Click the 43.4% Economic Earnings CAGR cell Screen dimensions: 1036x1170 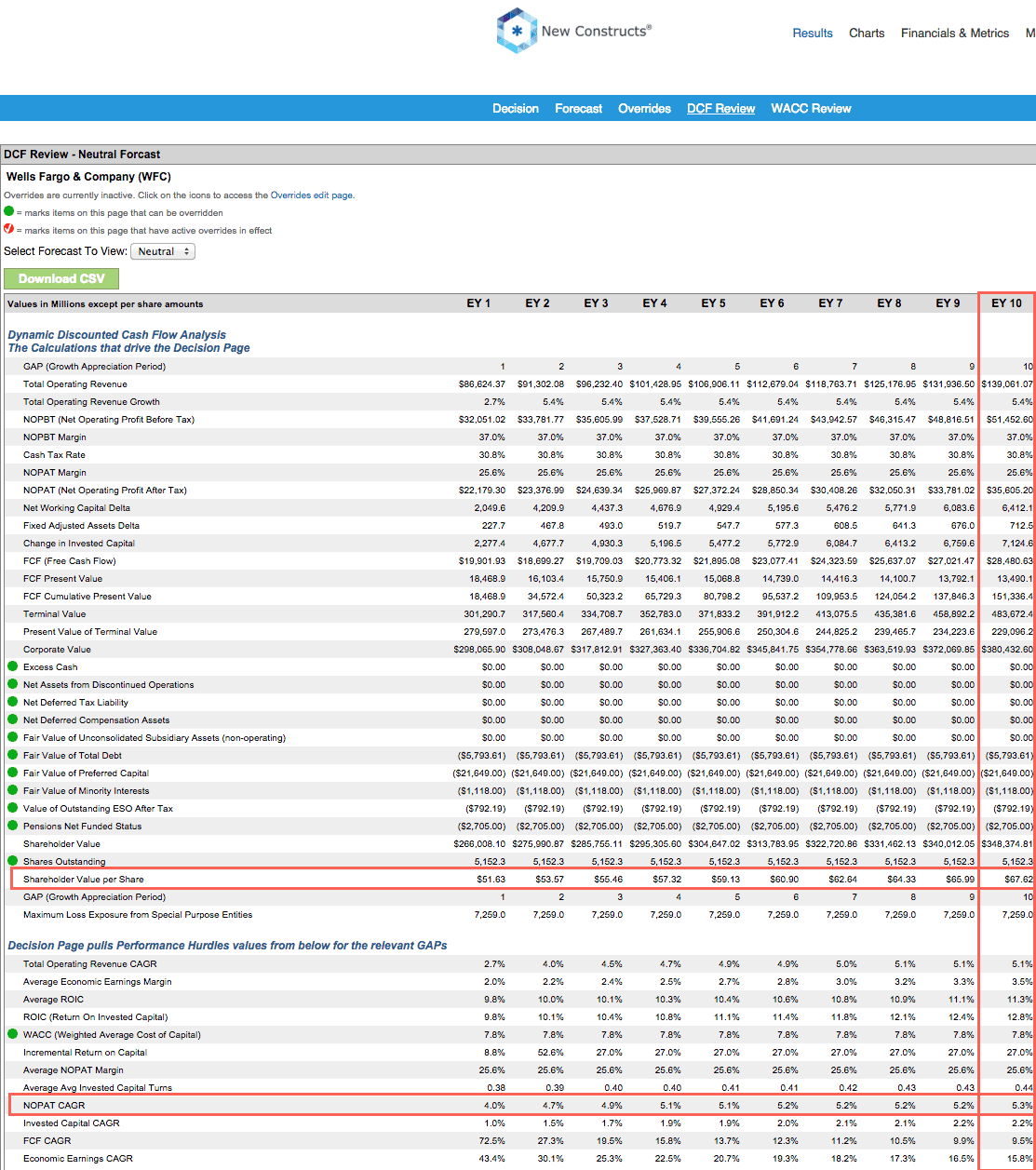click(493, 1158)
